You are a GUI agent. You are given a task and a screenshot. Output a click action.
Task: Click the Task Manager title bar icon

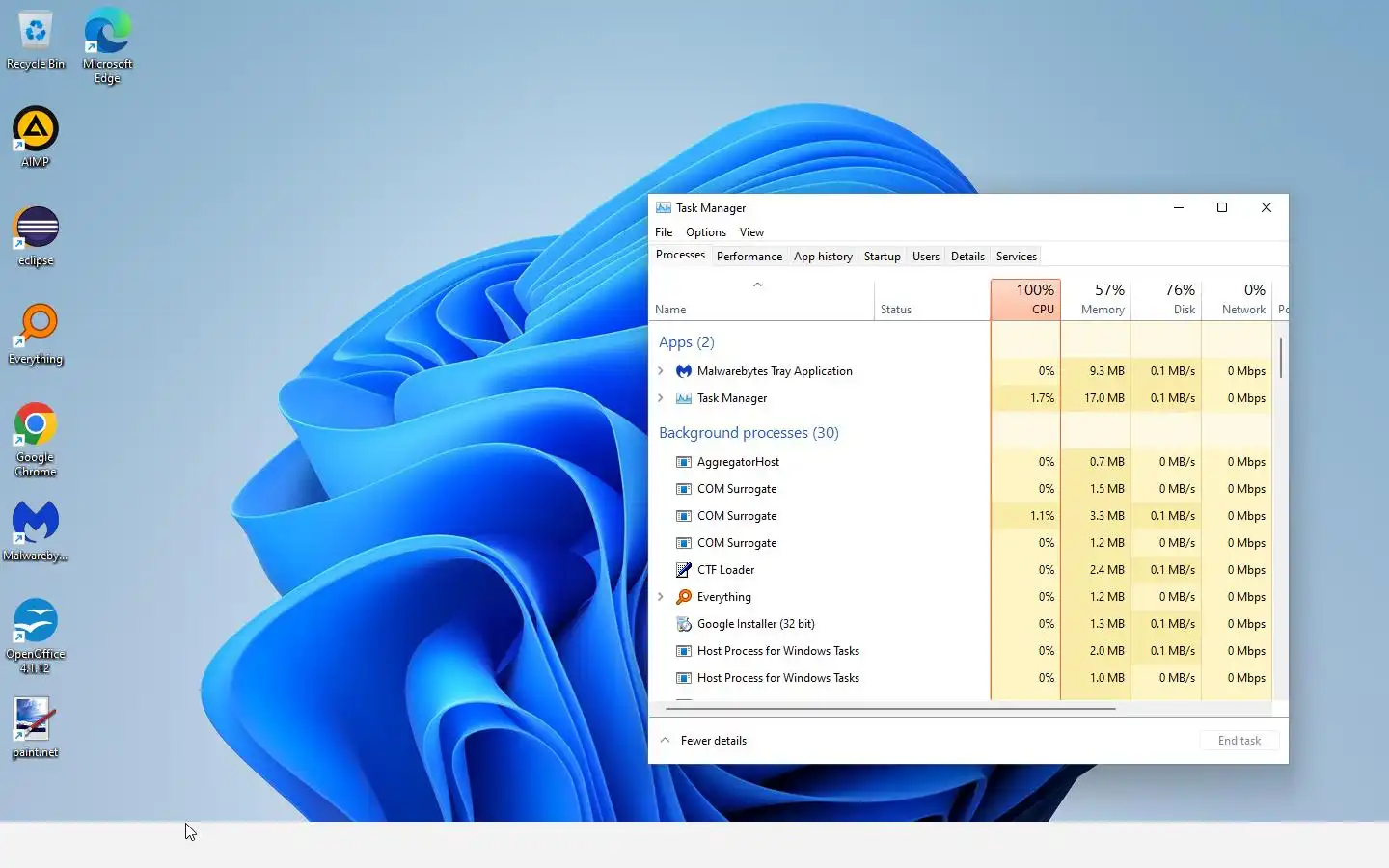coord(664,207)
